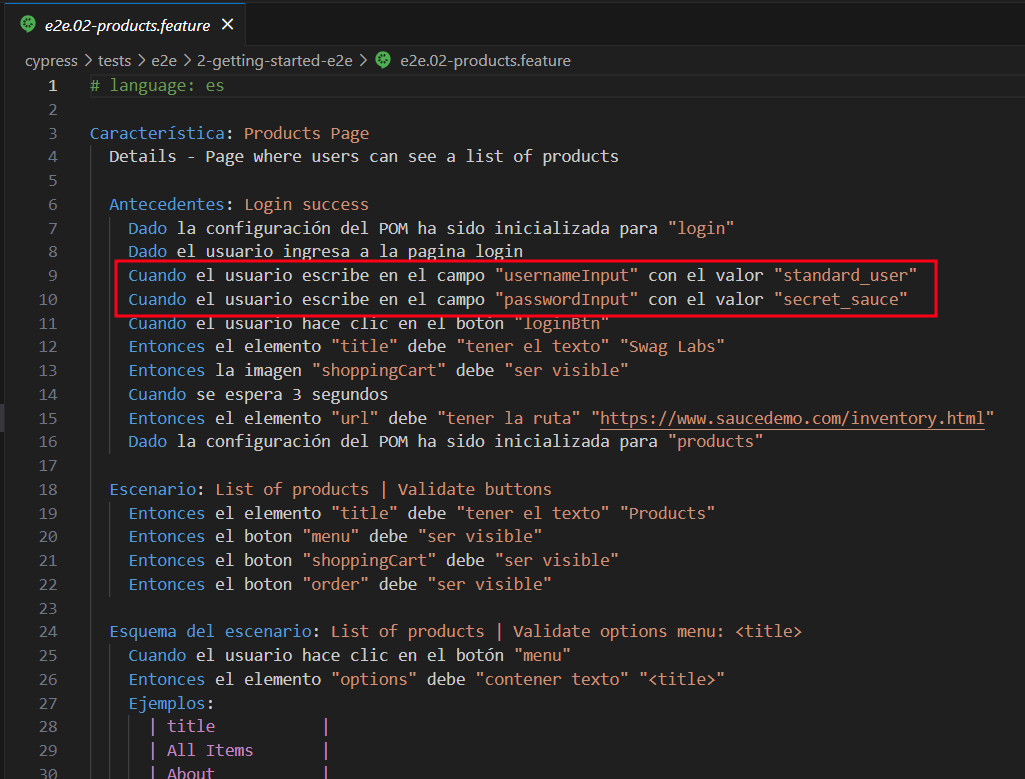Click line number 9 in the gutter
Viewport: 1025px width, 779px height.
[53, 276]
